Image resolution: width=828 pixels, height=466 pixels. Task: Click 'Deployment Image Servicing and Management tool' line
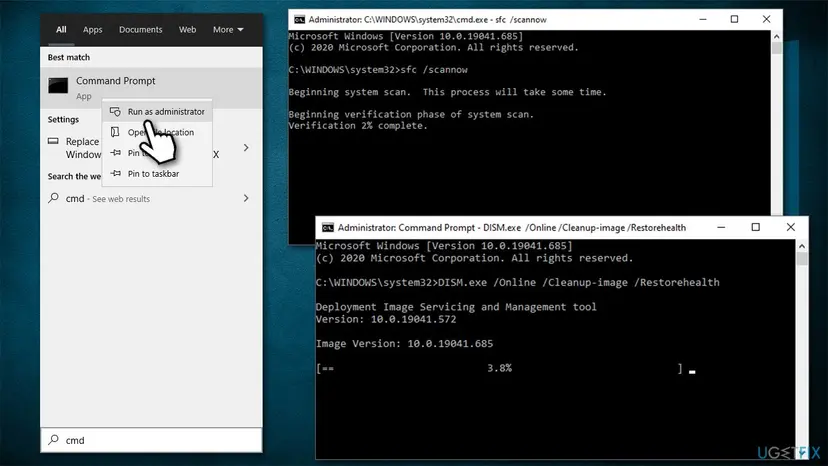pos(456,307)
